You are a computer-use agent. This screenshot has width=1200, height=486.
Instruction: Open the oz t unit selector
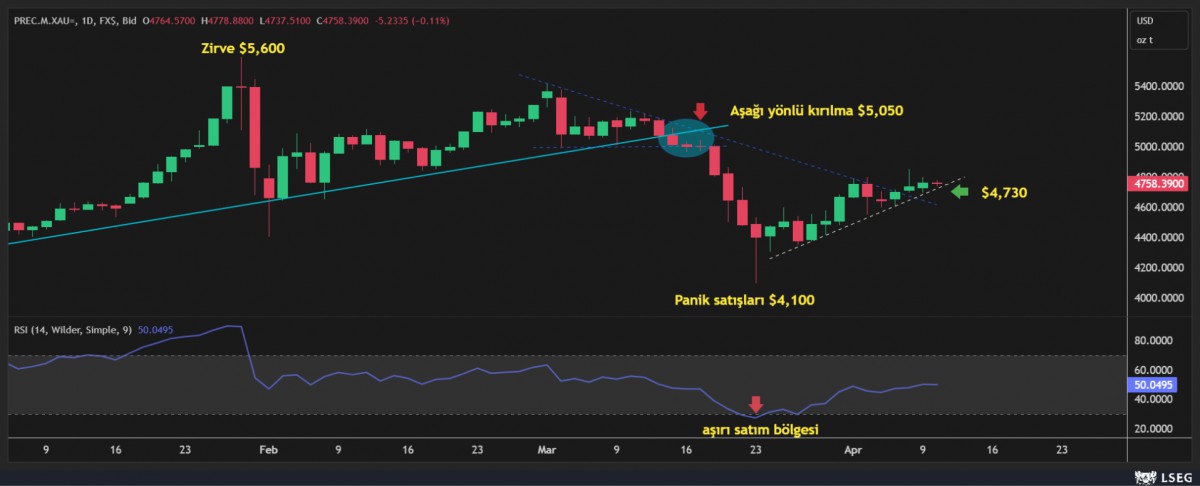(x=1144, y=40)
